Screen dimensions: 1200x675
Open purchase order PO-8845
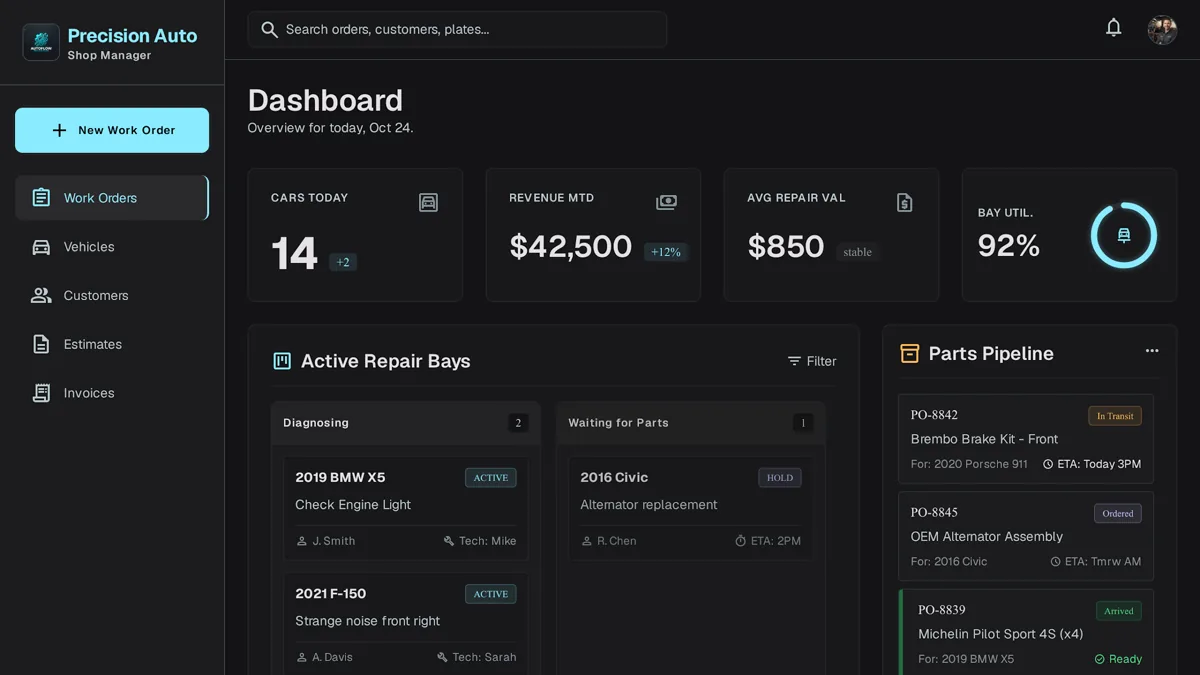coord(1026,536)
